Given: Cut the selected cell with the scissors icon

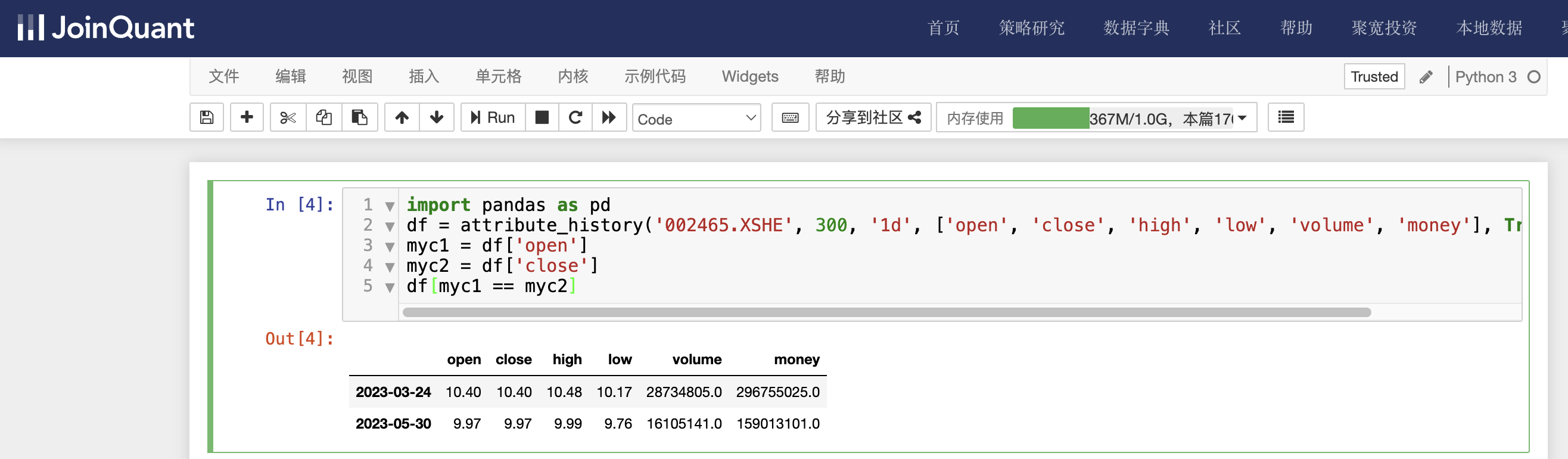Looking at the screenshot, I should 288,117.
